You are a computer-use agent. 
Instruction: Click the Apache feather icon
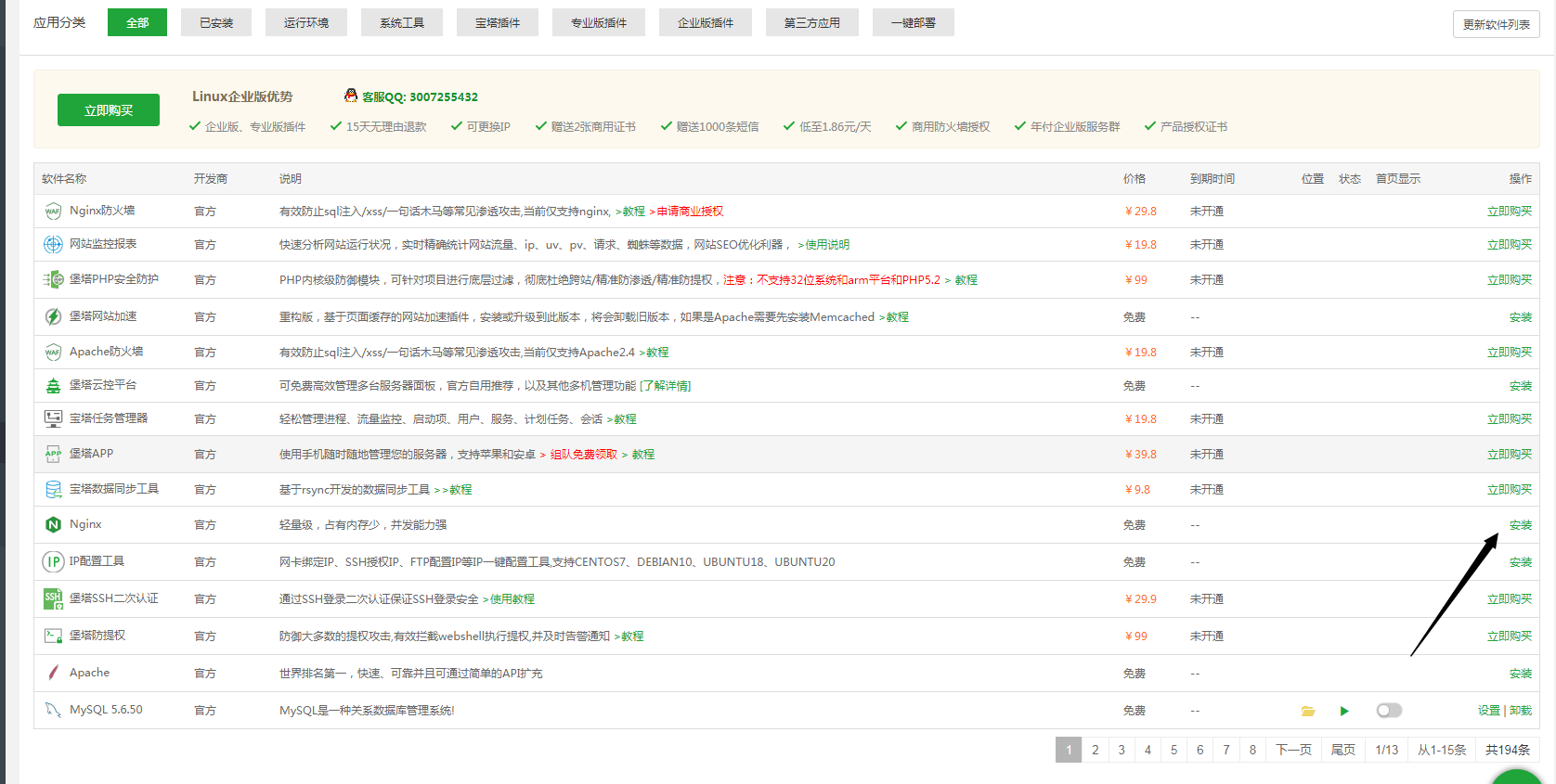coord(53,673)
